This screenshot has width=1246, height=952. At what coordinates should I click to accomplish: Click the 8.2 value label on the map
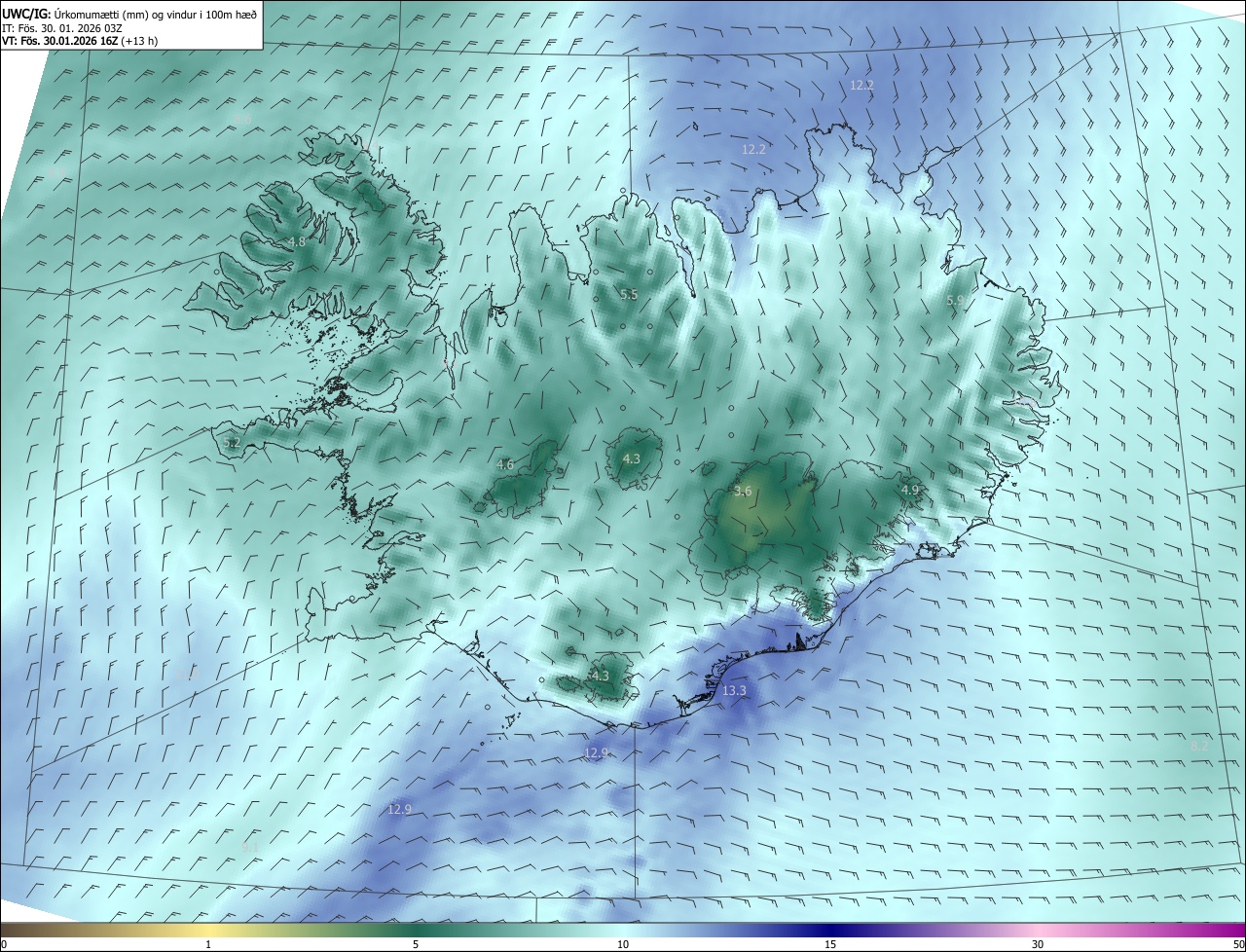[x=1199, y=746]
